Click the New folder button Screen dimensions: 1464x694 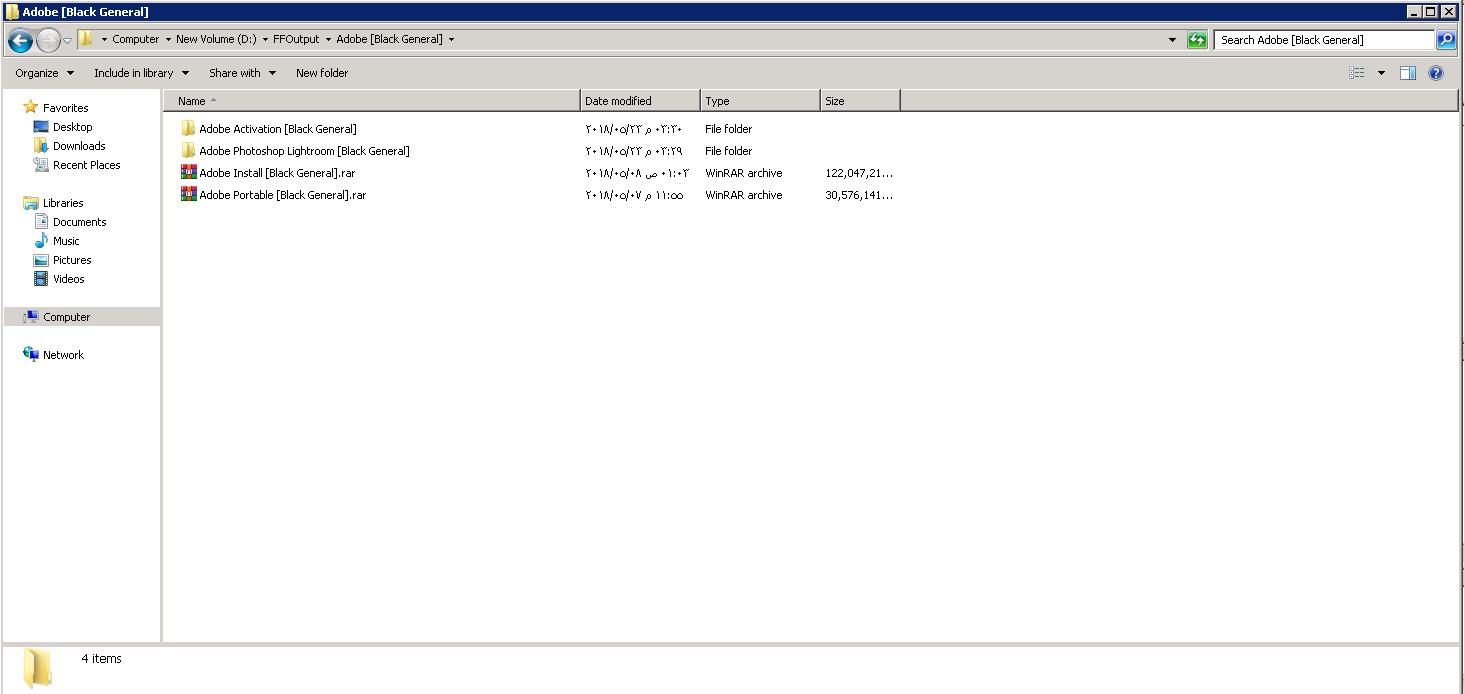(322, 73)
